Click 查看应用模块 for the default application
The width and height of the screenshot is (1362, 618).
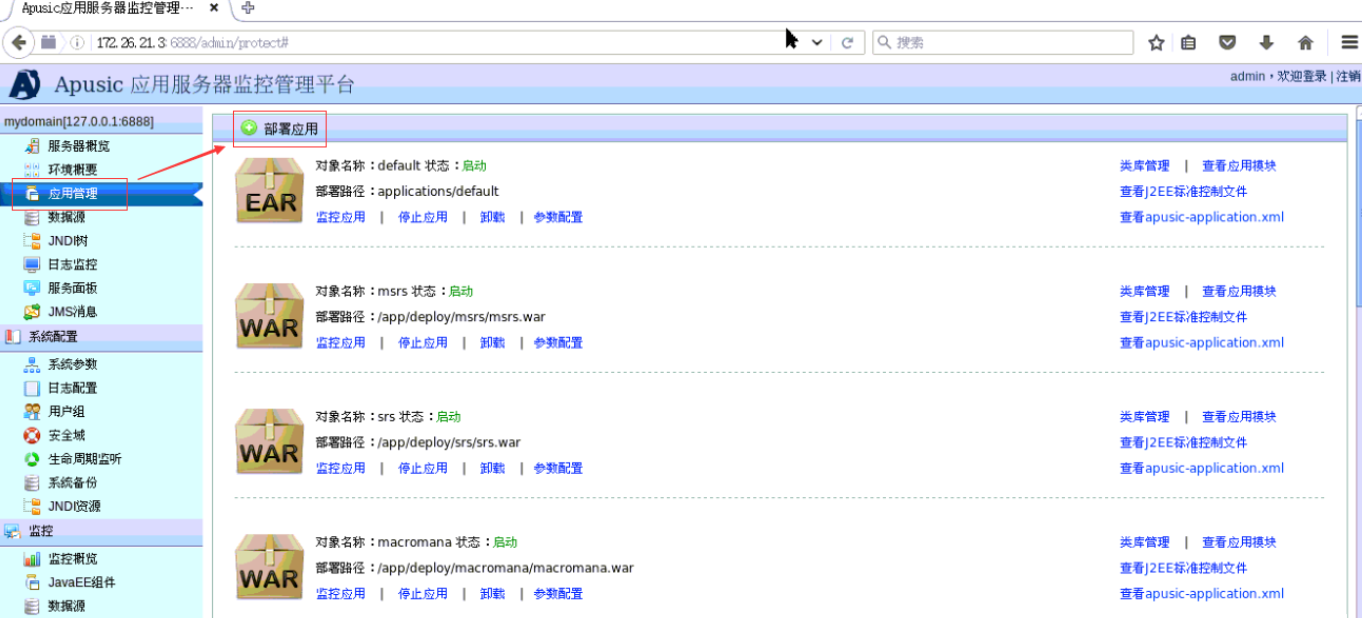pyautogui.click(x=1239, y=166)
